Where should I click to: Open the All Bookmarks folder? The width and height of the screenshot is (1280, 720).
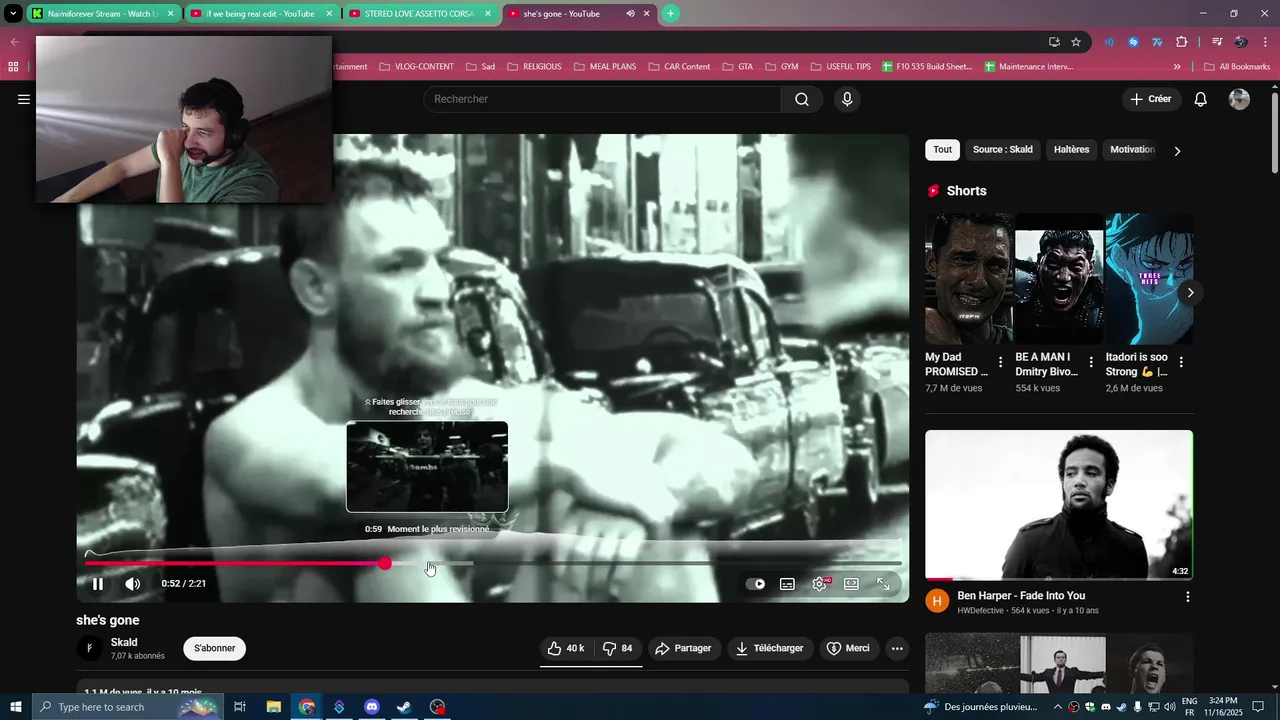pos(1236,67)
